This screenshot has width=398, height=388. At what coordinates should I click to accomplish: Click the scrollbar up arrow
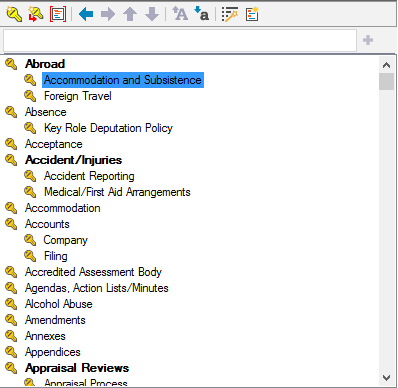[386, 65]
